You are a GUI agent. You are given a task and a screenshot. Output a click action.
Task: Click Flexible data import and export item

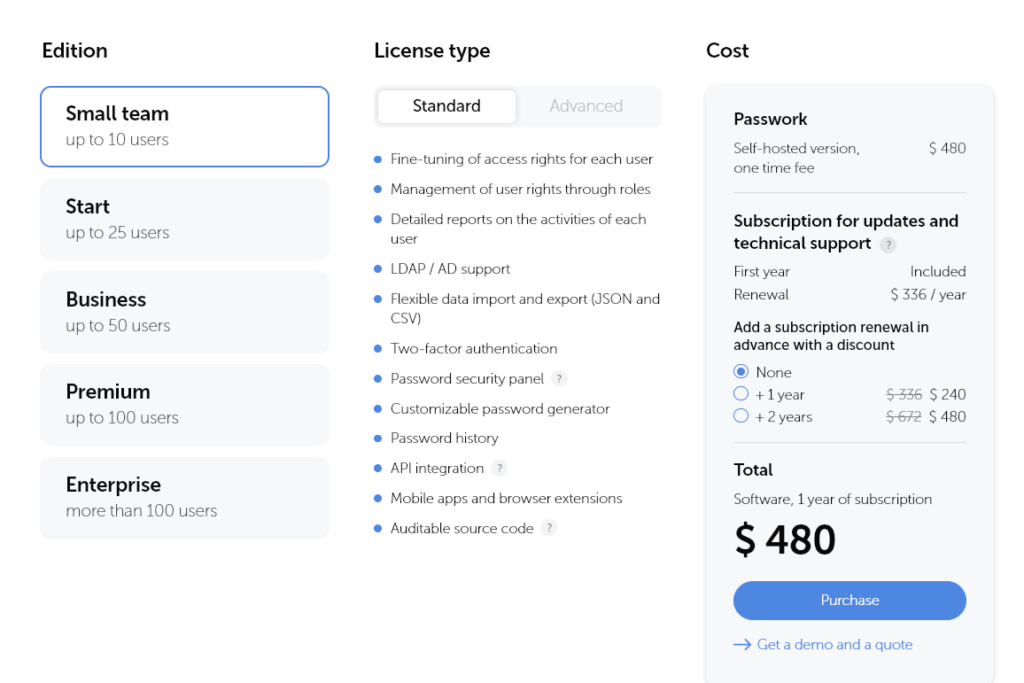[525, 309]
